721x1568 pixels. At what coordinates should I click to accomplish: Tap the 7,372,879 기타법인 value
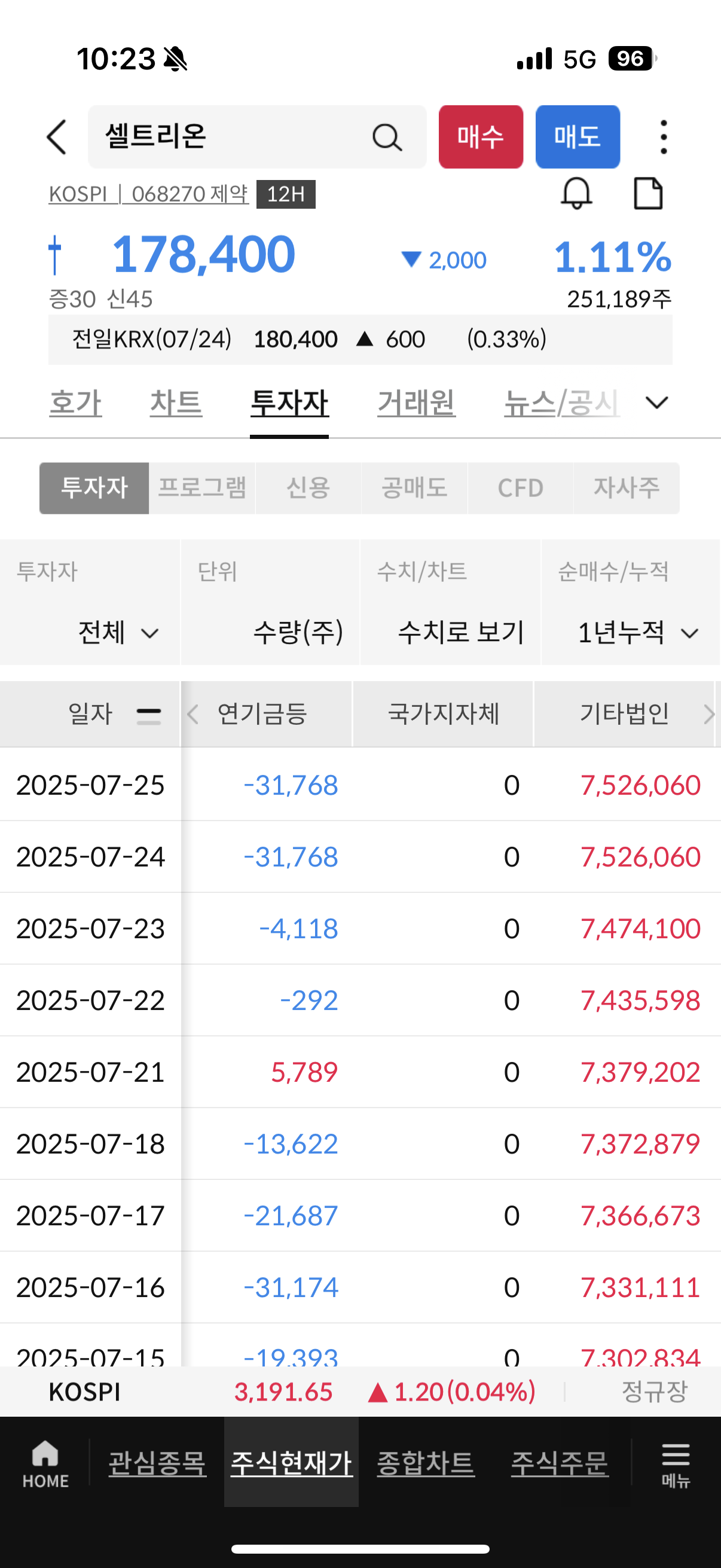pos(640,1144)
